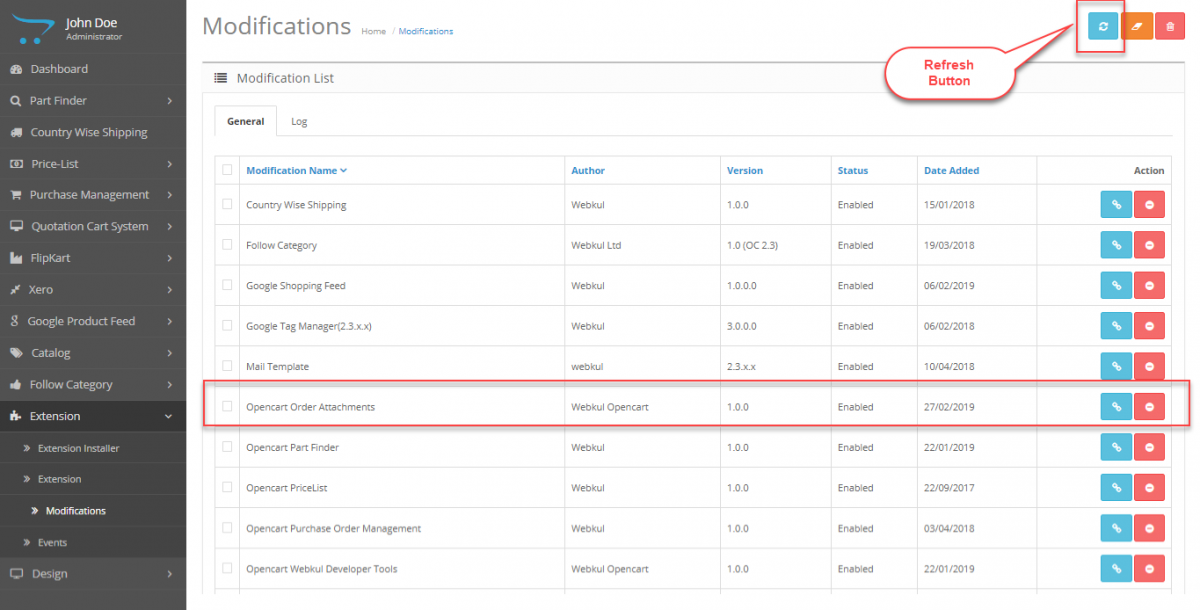Click the Refresh modifications button
The height and width of the screenshot is (610, 1200).
tap(1100, 25)
